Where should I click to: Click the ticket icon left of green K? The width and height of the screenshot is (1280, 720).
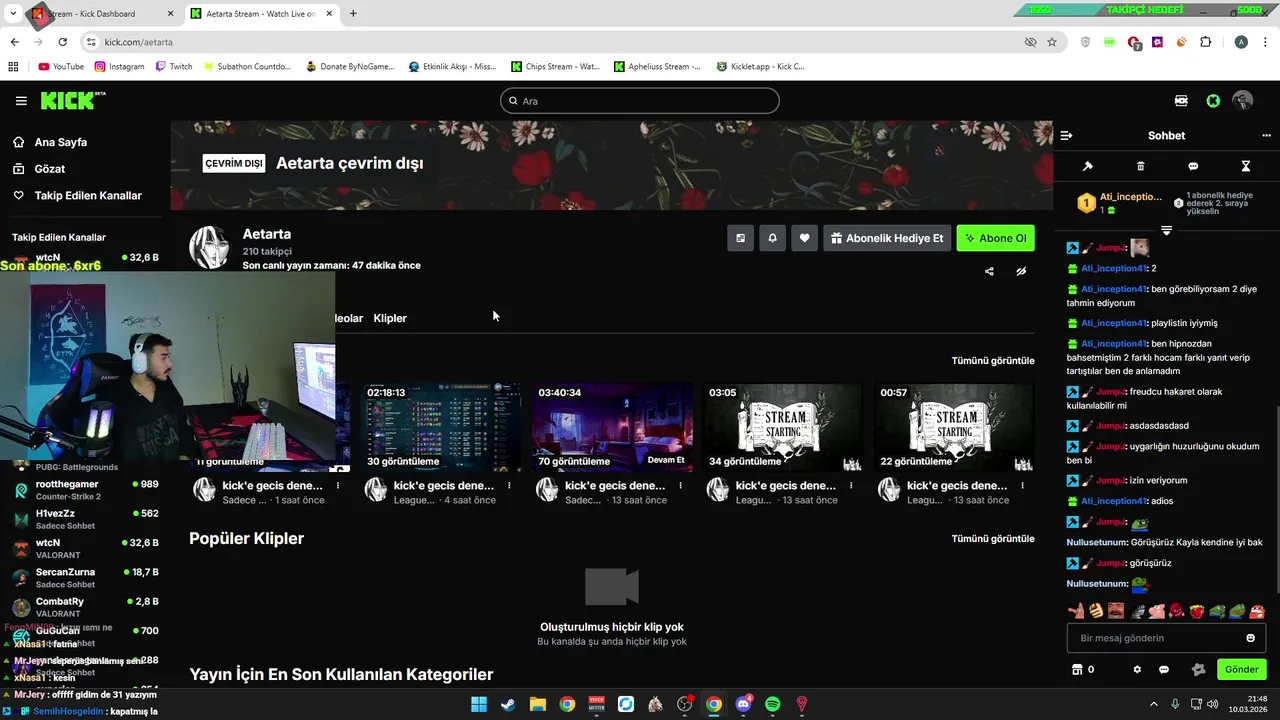[1182, 101]
